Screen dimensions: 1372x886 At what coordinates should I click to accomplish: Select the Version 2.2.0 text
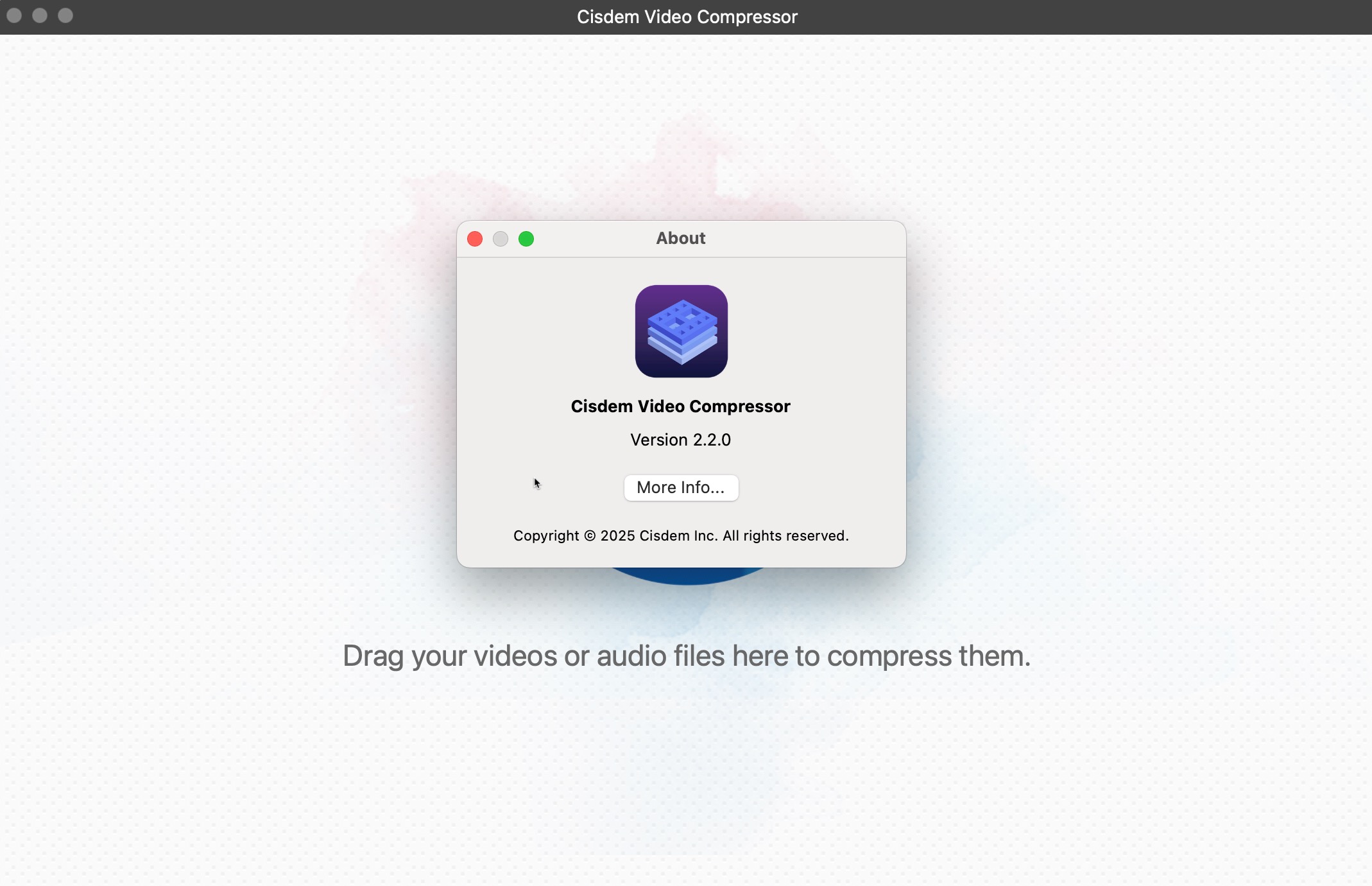click(x=680, y=440)
